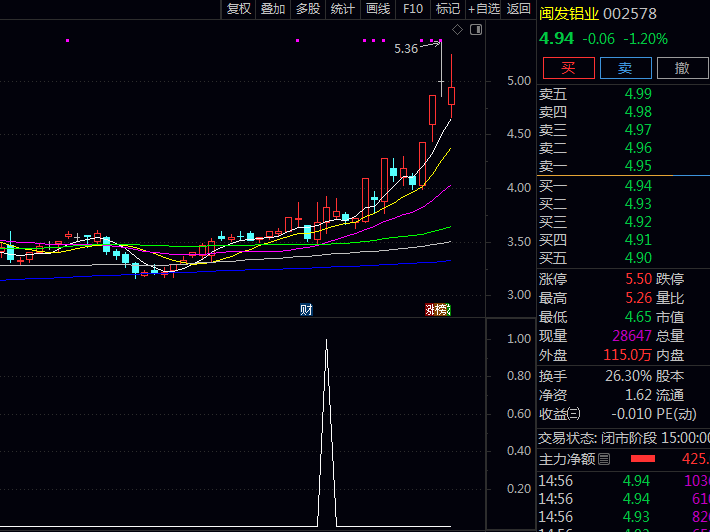Click the 返回 back button
710x532 pixels.
[x=518, y=9]
